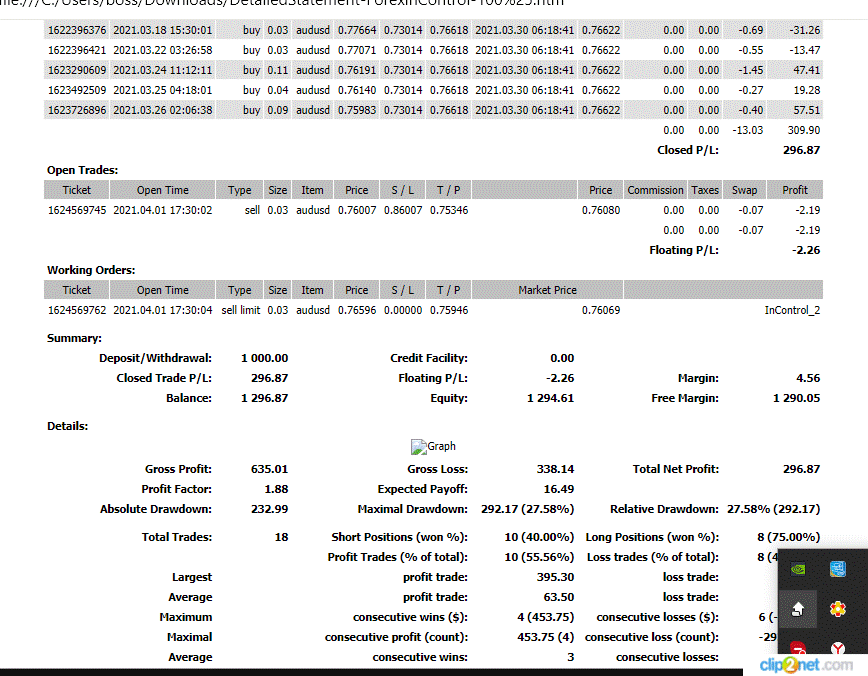Click the Balance value 1 296.87
This screenshot has width=868, height=676.
pyautogui.click(x=265, y=398)
